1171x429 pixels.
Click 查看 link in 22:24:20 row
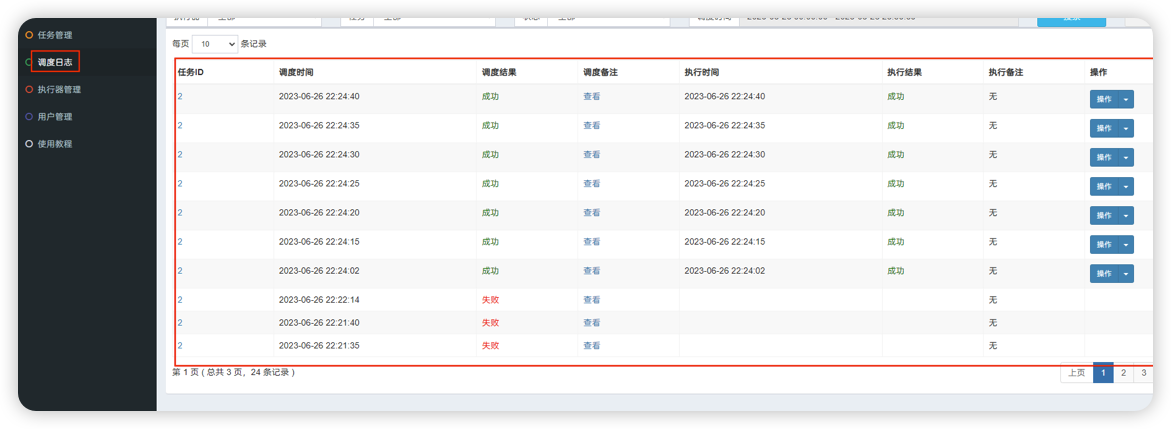coord(591,213)
